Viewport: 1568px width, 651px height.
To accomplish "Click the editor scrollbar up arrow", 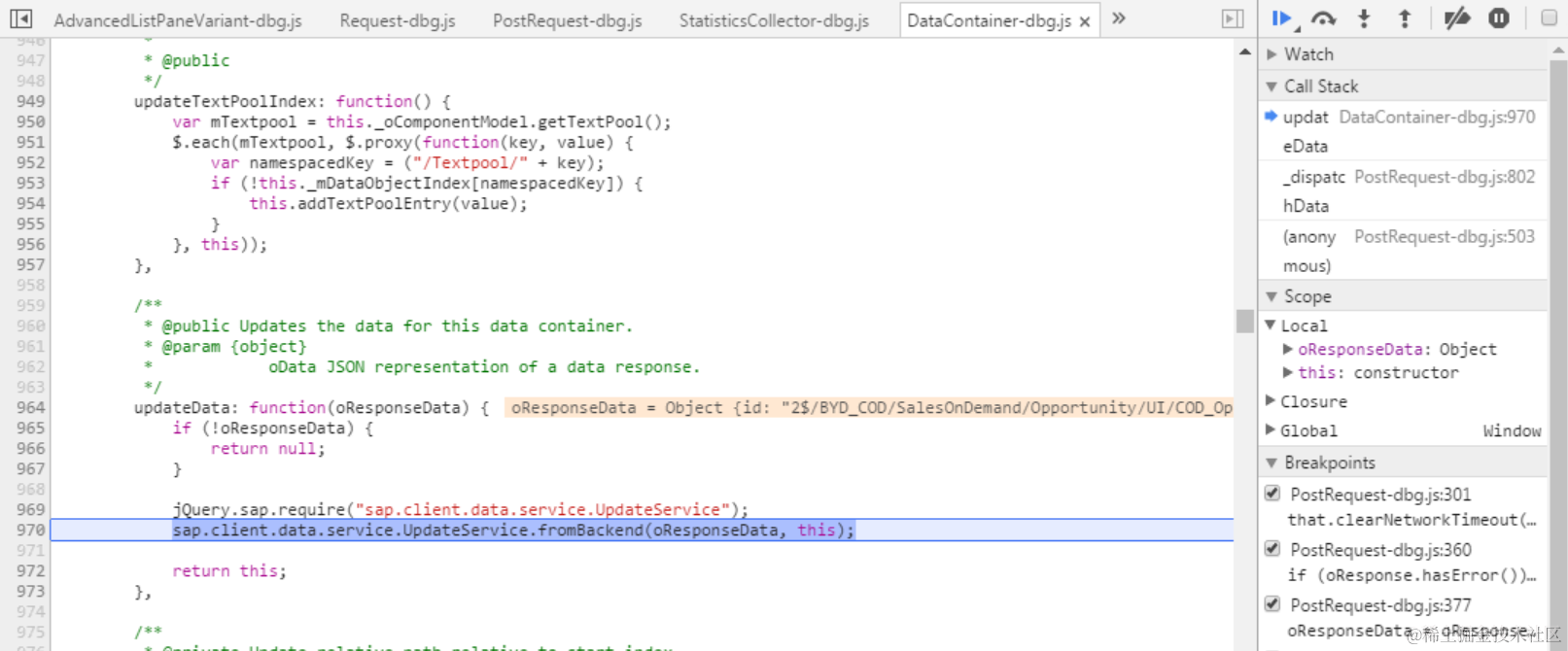I will coord(1244,51).
